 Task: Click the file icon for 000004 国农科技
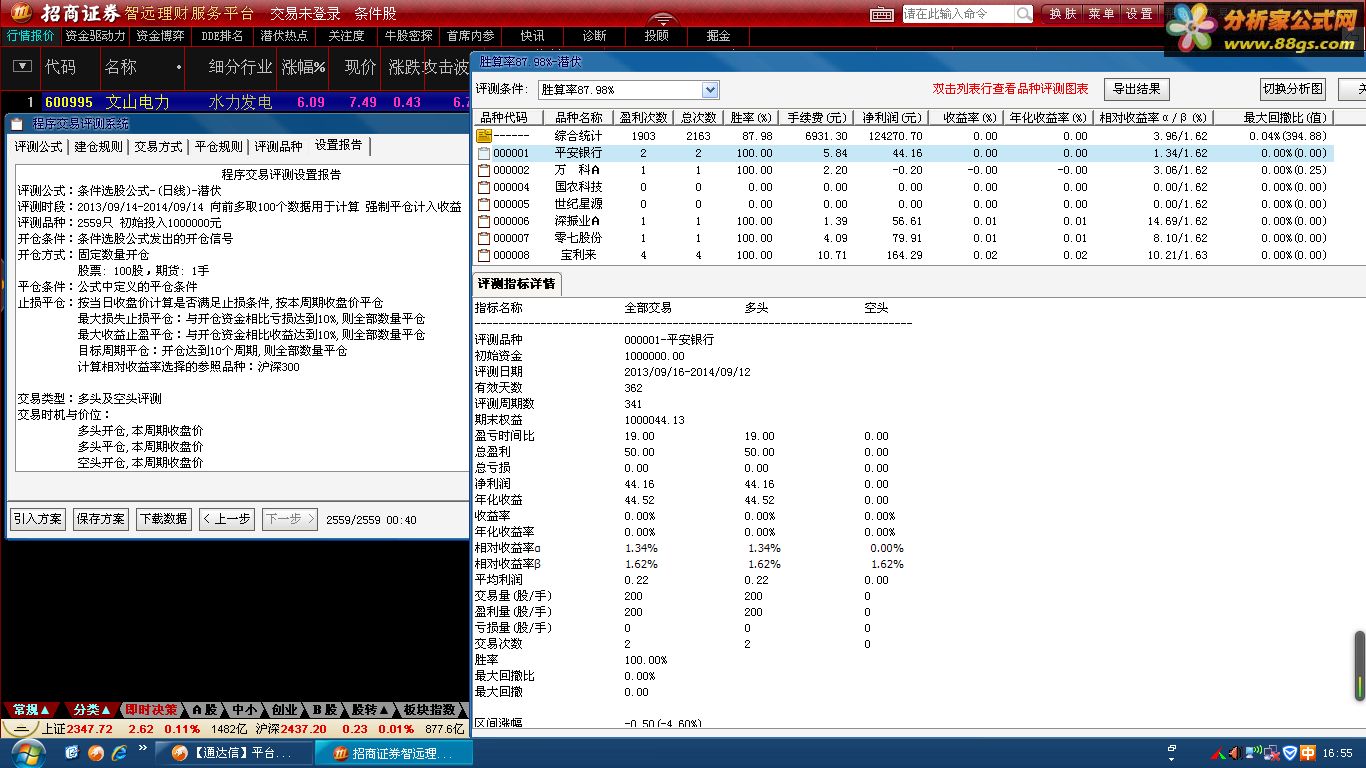click(484, 187)
